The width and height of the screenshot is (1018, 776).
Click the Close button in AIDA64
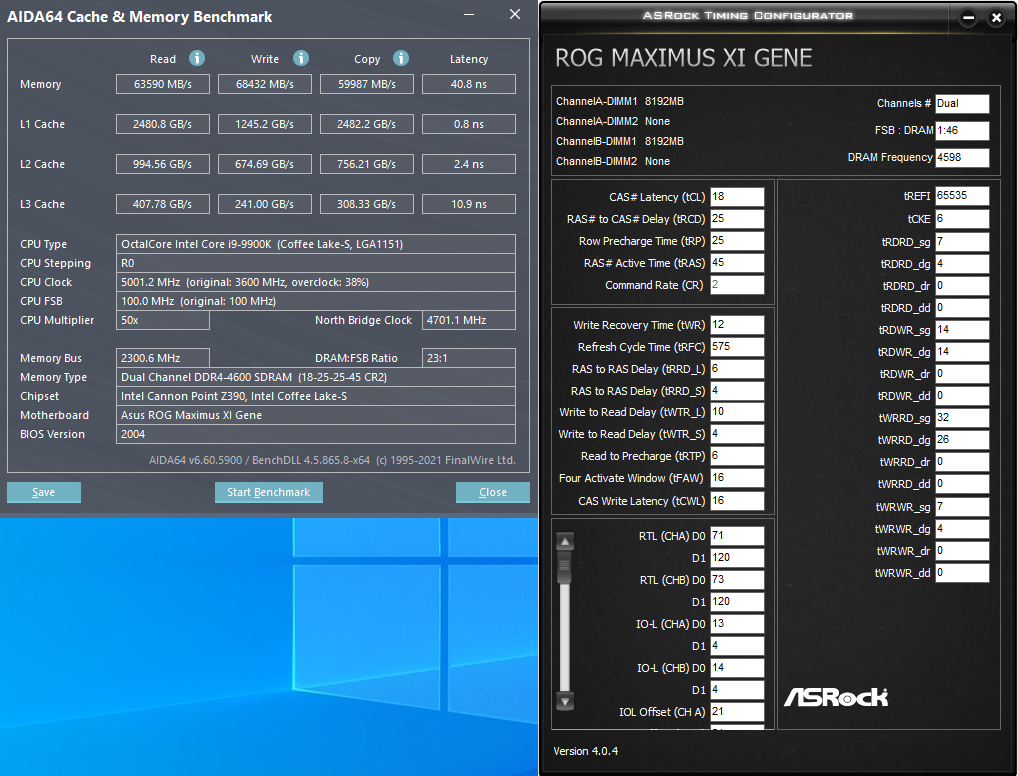[x=493, y=492]
